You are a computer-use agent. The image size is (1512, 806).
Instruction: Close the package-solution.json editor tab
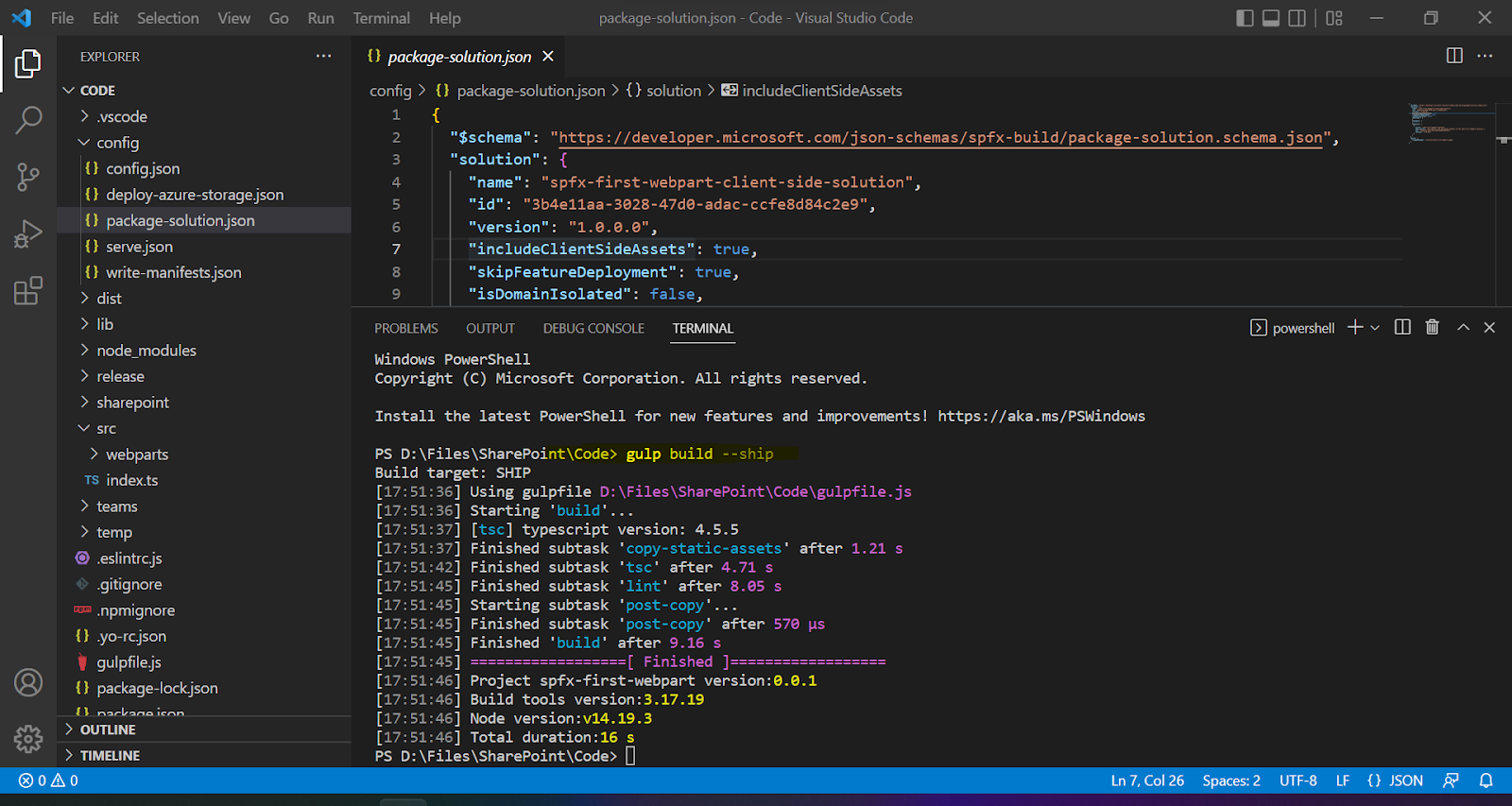[548, 57]
